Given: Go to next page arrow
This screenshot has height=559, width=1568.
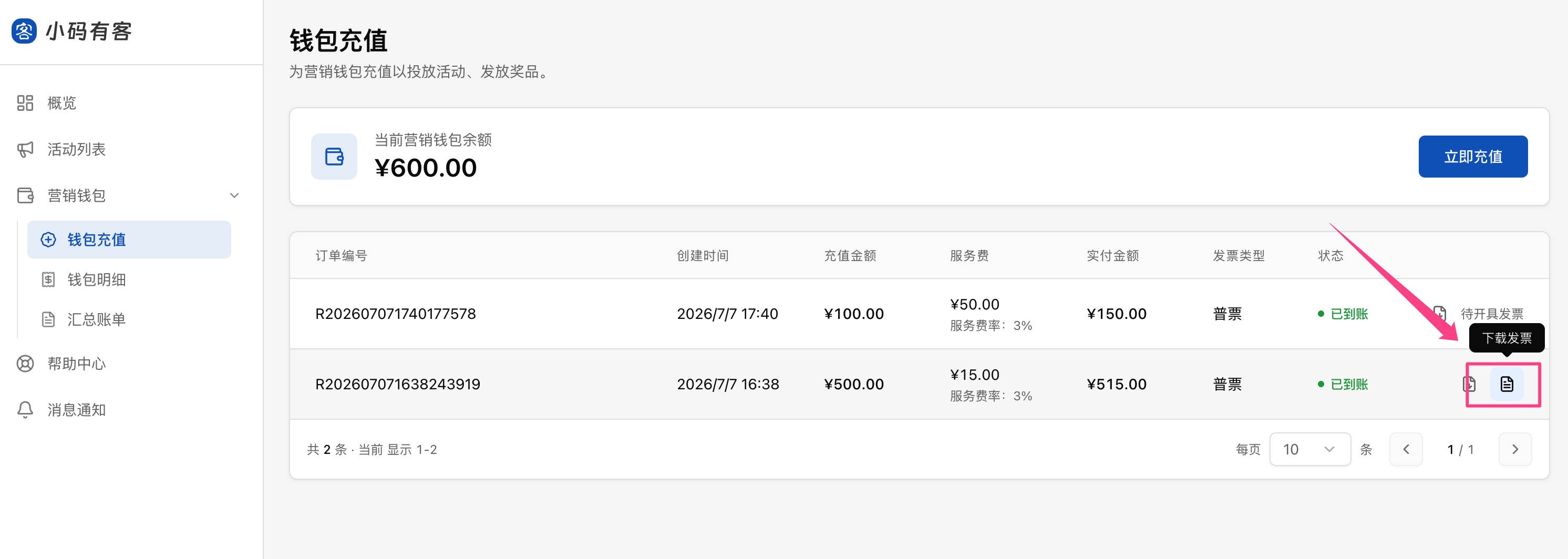Looking at the screenshot, I should click(1515, 449).
